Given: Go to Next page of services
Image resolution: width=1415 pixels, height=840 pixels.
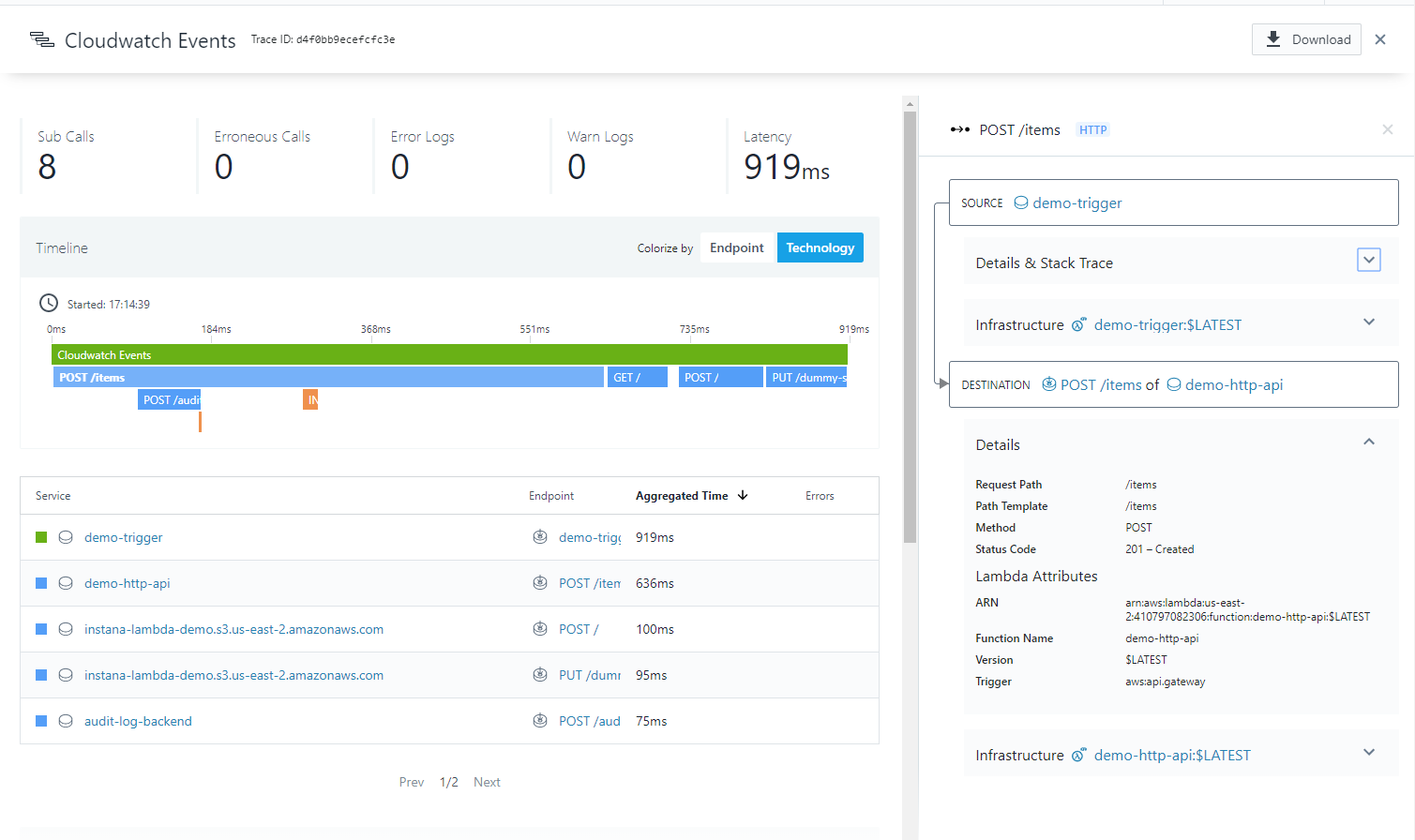Looking at the screenshot, I should click(487, 782).
